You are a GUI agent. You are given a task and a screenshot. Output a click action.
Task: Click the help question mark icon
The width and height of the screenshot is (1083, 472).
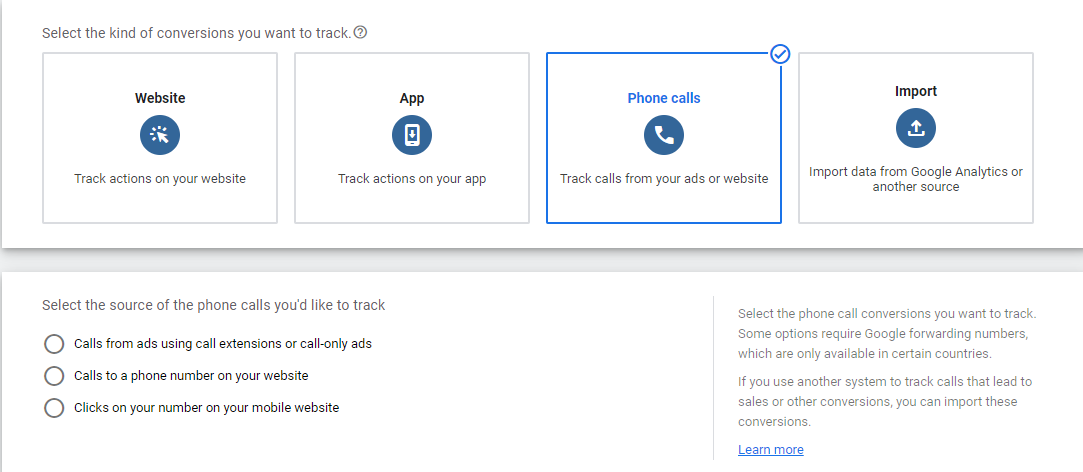coord(361,32)
